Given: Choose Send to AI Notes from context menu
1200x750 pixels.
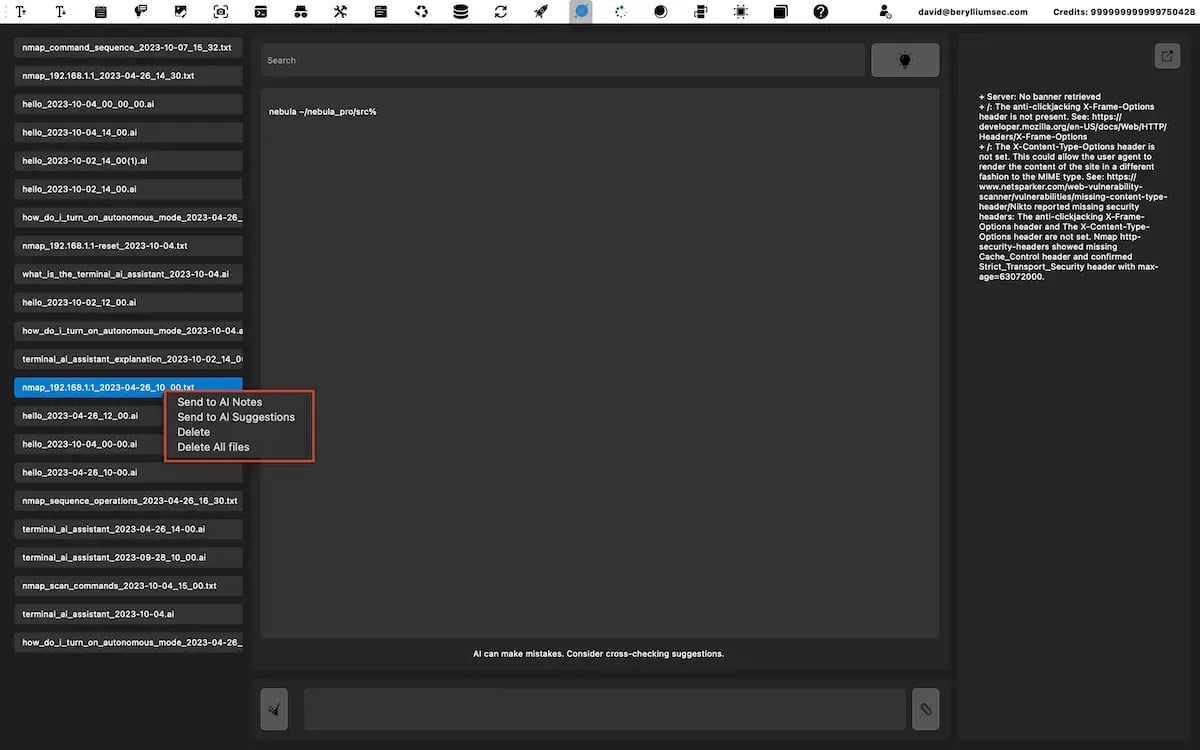Looking at the screenshot, I should coord(219,402).
